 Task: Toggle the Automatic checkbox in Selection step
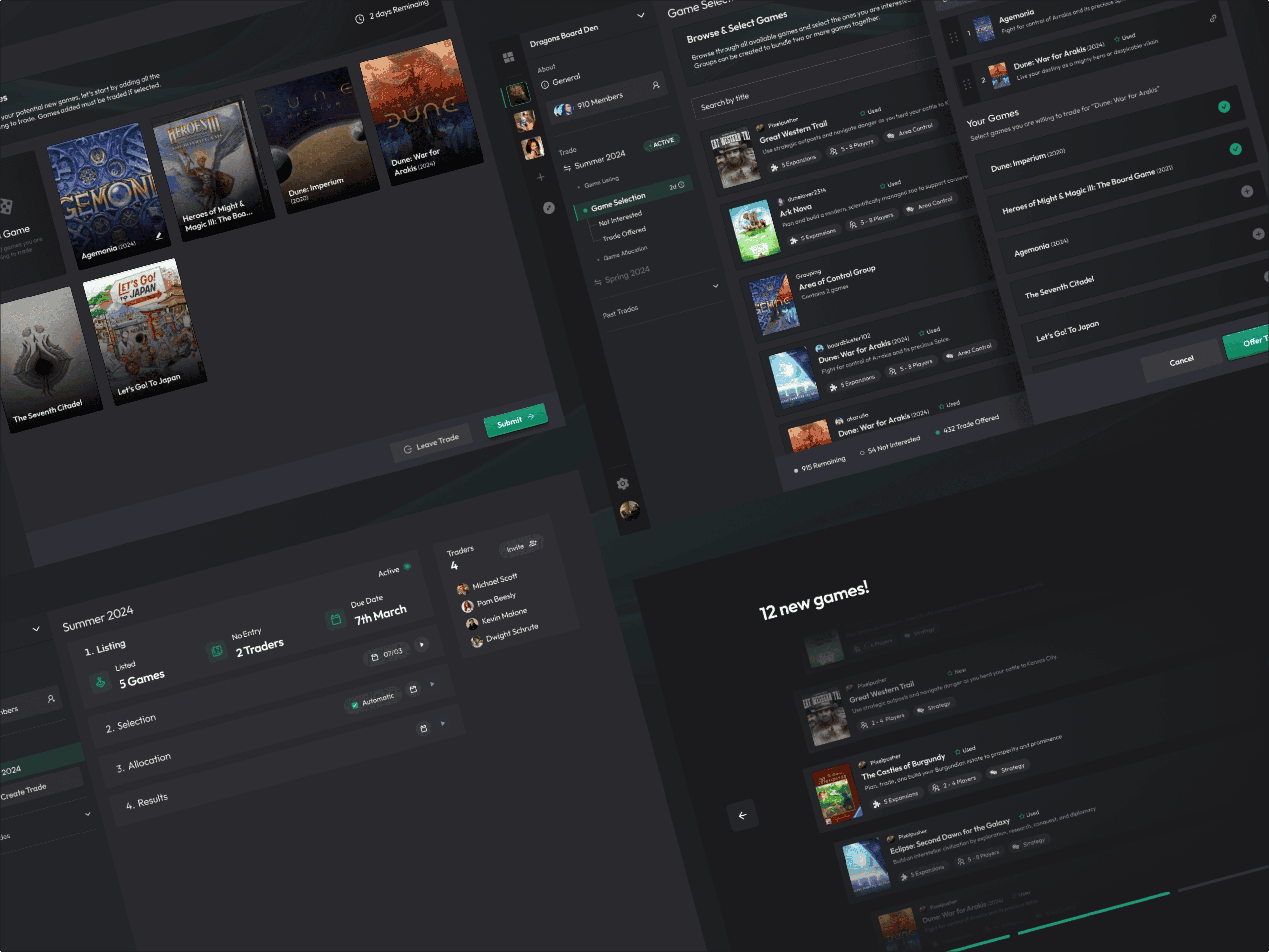point(355,705)
